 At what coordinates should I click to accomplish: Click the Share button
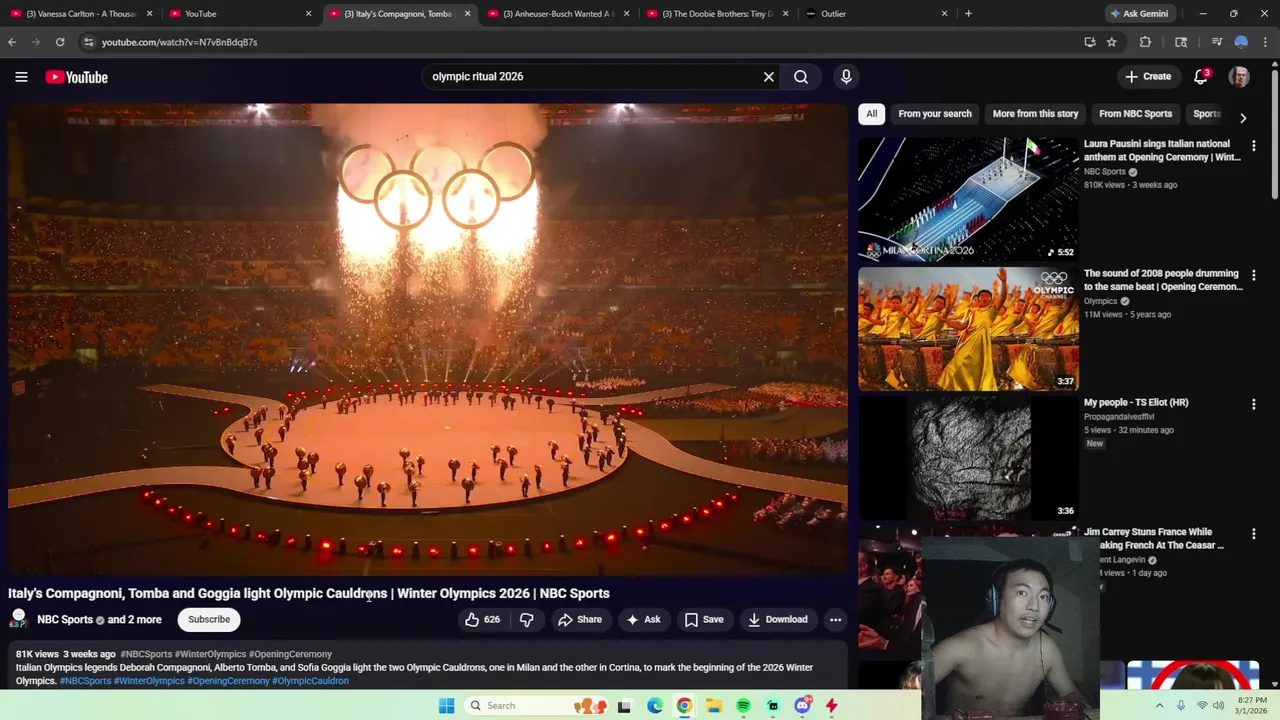580,619
